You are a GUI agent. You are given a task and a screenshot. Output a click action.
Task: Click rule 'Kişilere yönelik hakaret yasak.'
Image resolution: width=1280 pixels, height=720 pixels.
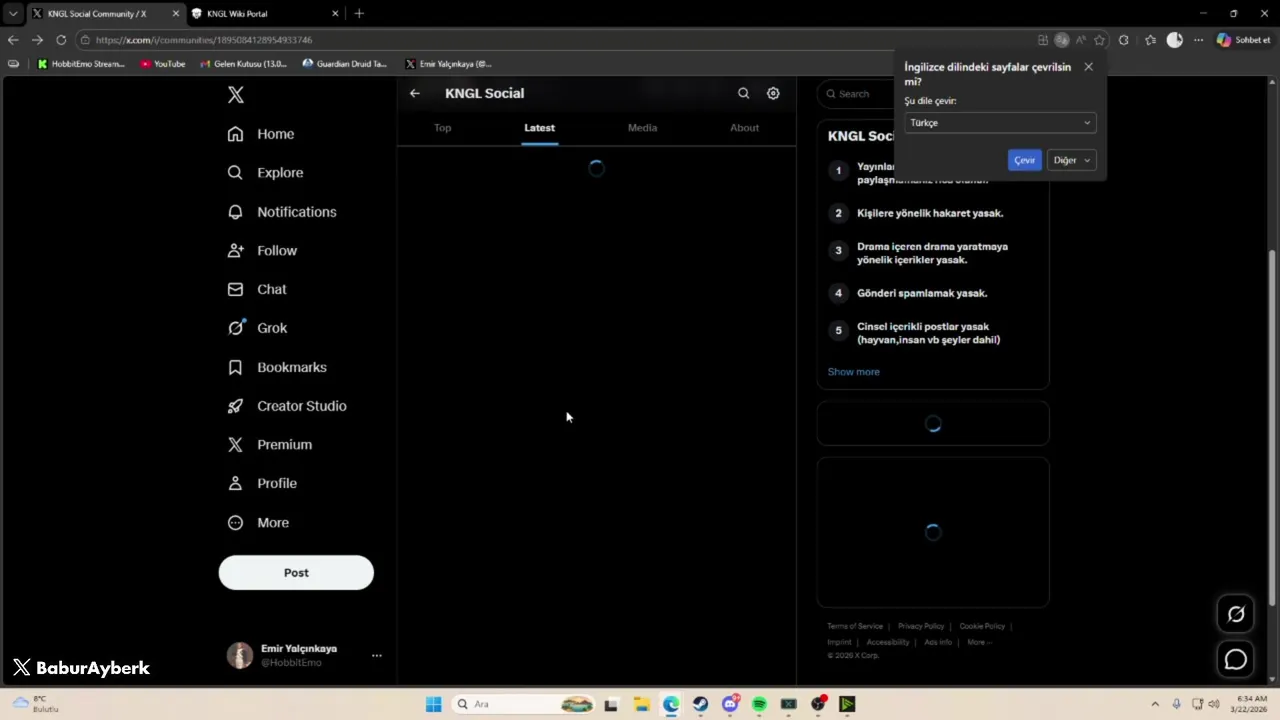click(x=930, y=213)
